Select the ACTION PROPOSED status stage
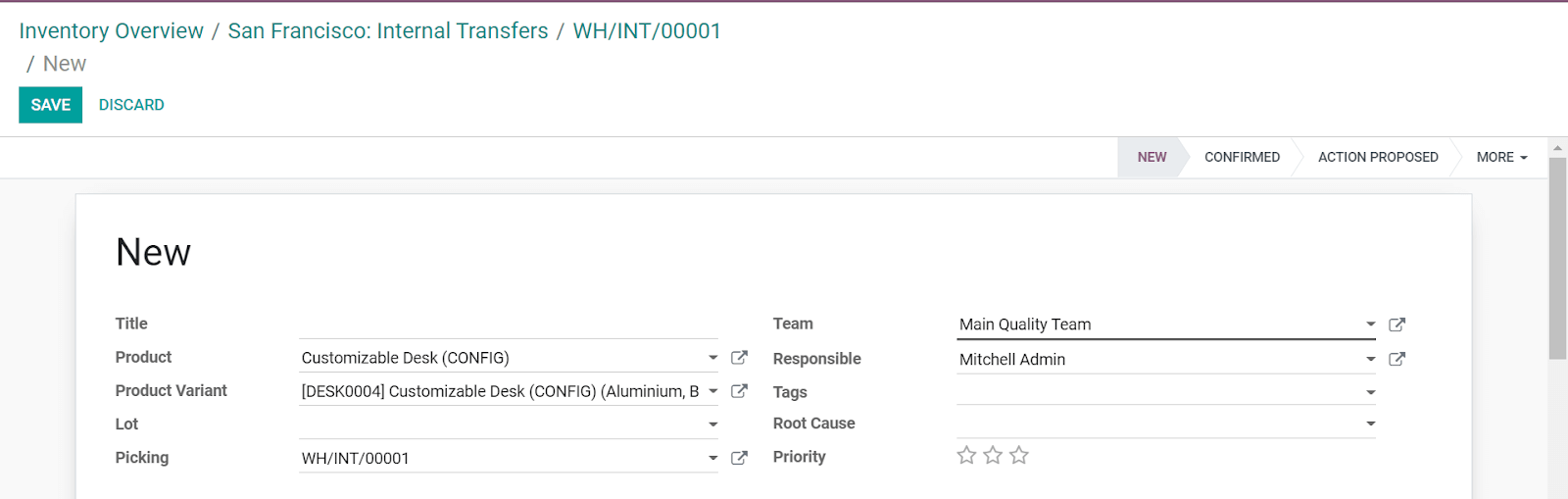Image resolution: width=1568 pixels, height=499 pixels. 1378,157
